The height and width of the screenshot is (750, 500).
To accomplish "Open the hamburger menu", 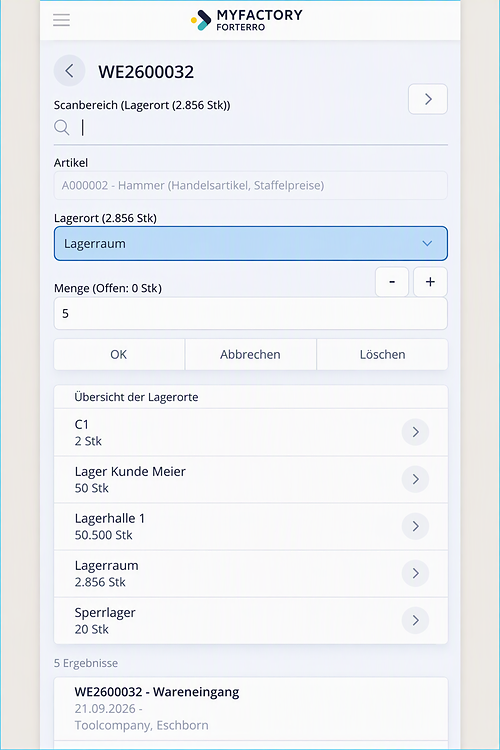I will (x=61, y=20).
